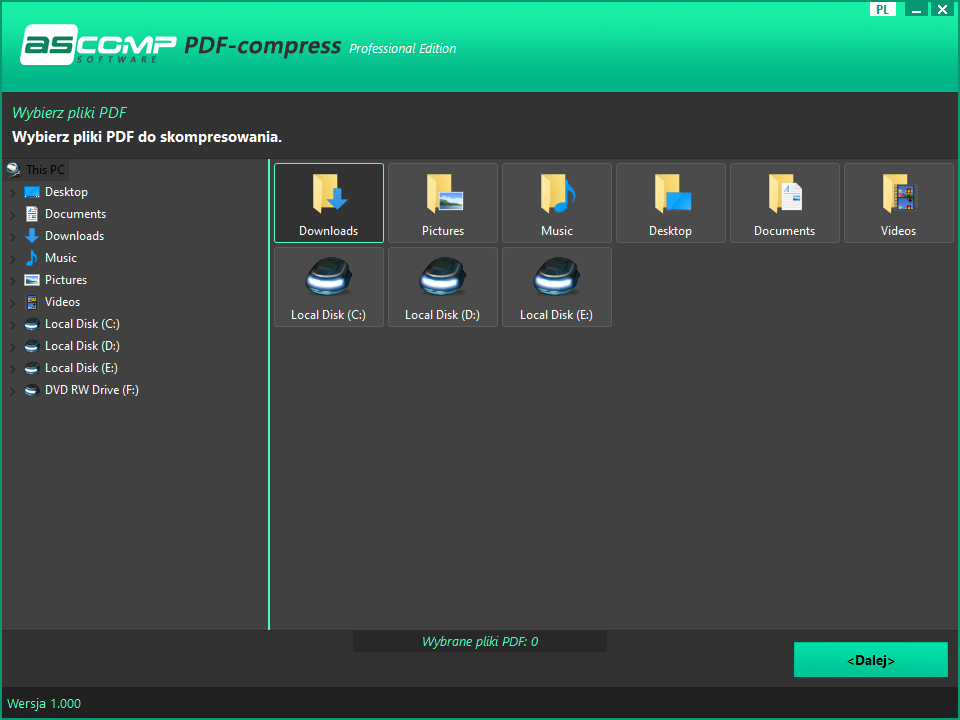Click the Local Disk (C:) drive icon in tree
The height and width of the screenshot is (720, 960).
32,324
